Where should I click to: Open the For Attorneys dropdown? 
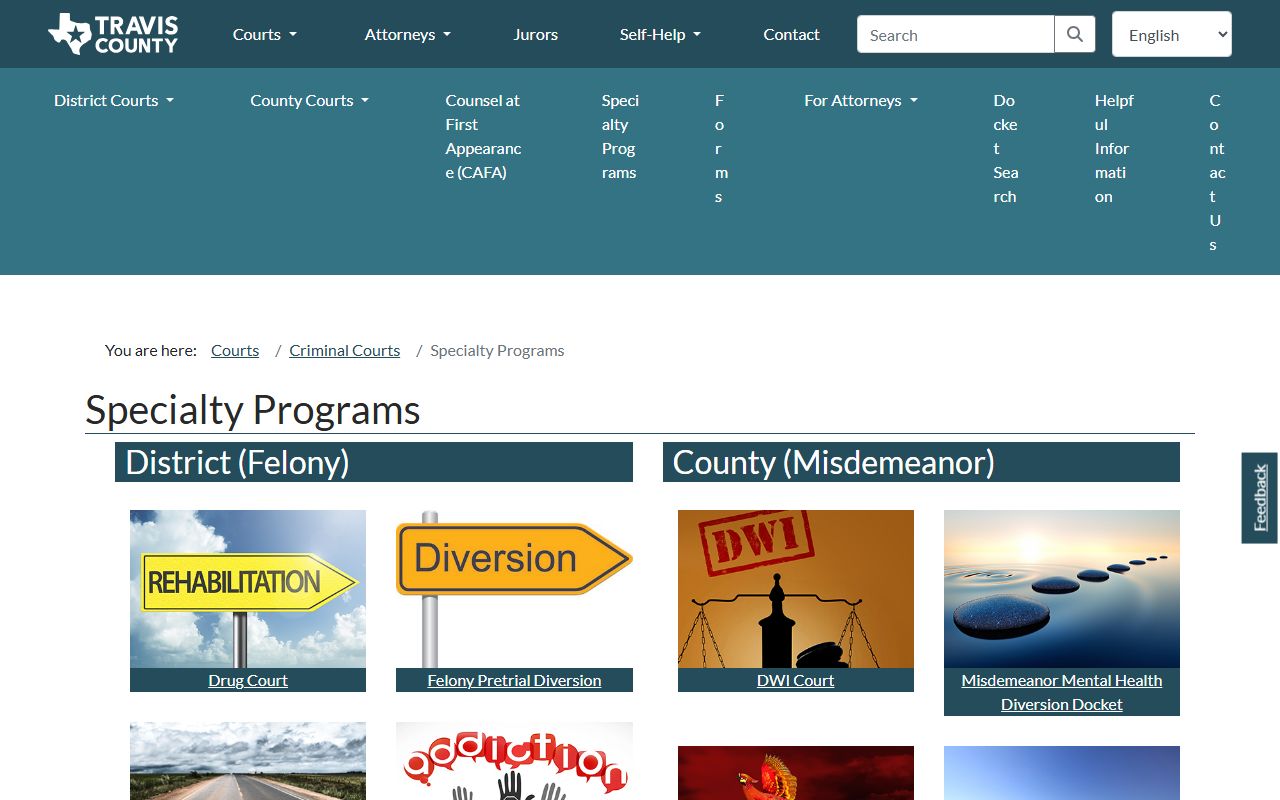tap(861, 100)
